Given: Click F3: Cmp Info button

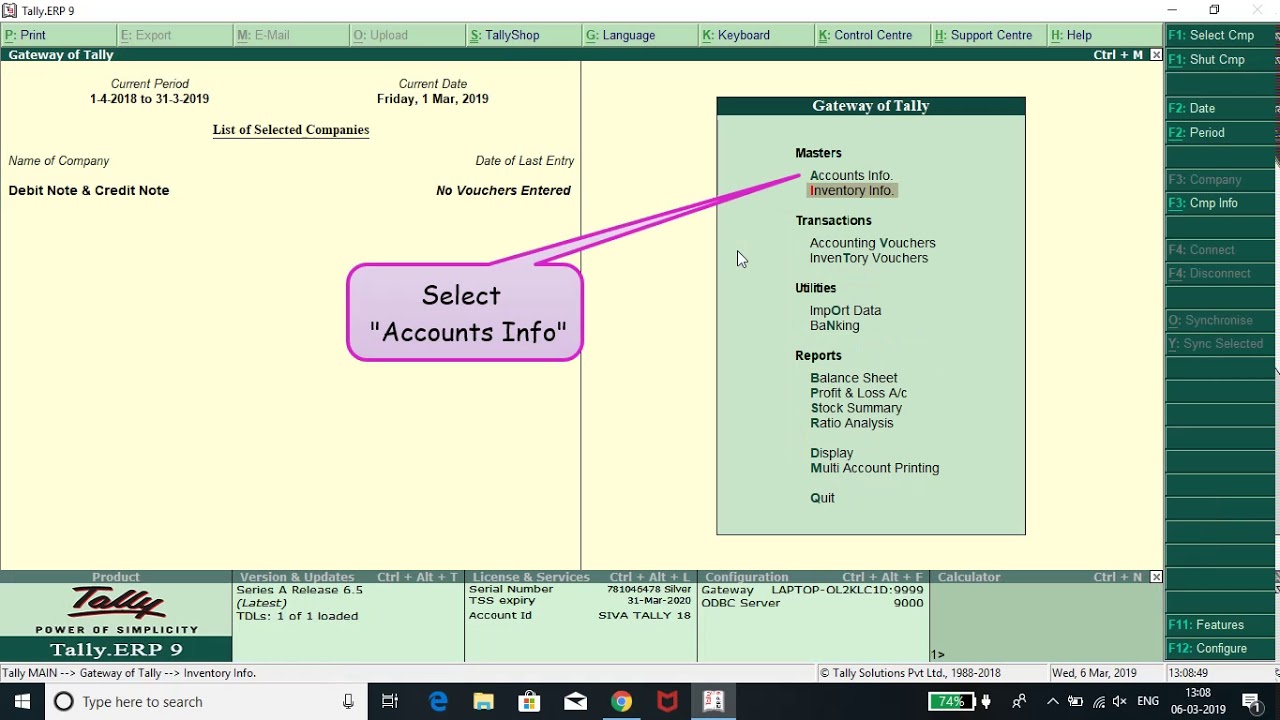Looking at the screenshot, I should 1221,203.
